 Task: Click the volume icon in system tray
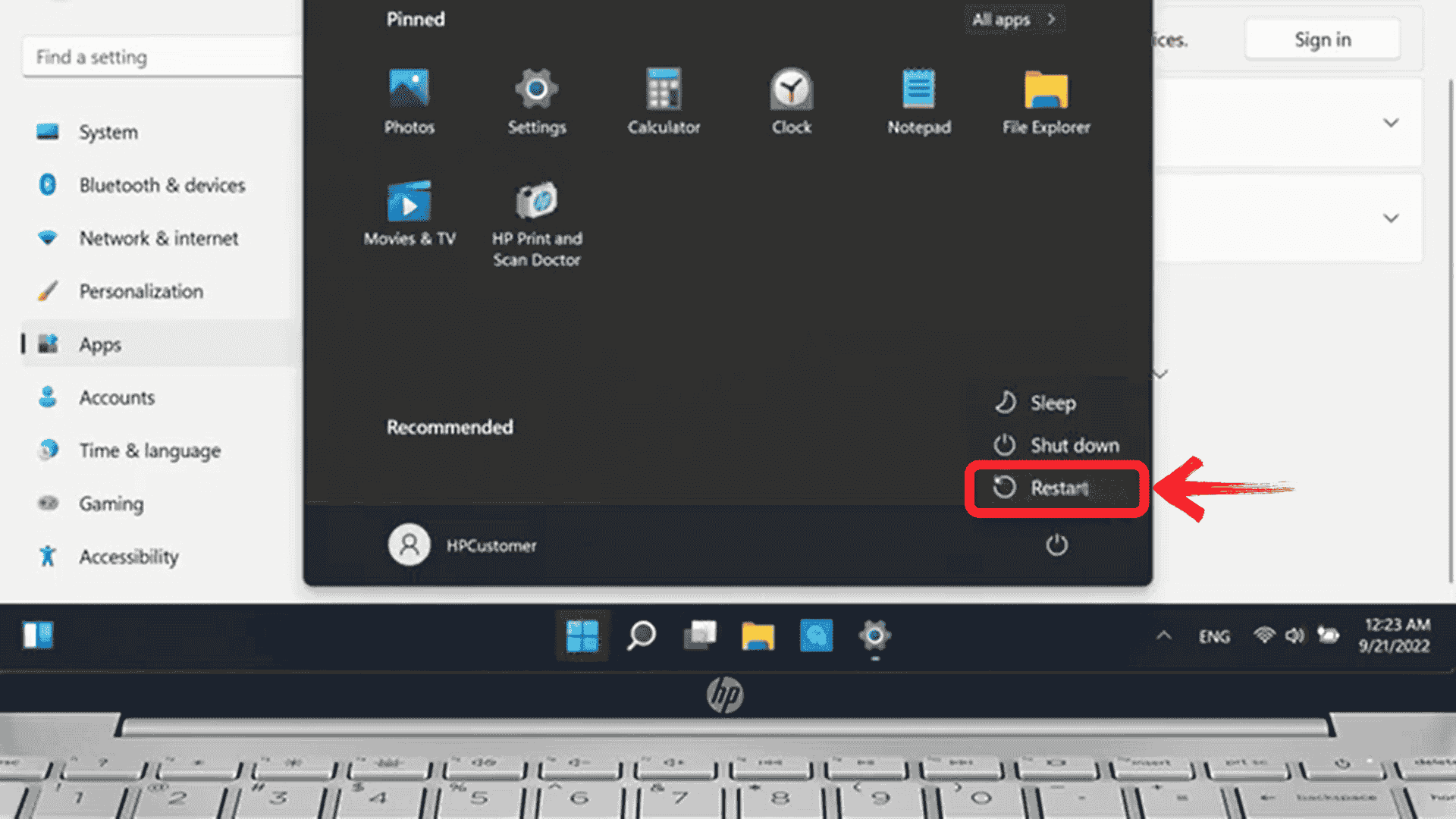pyautogui.click(x=1294, y=637)
